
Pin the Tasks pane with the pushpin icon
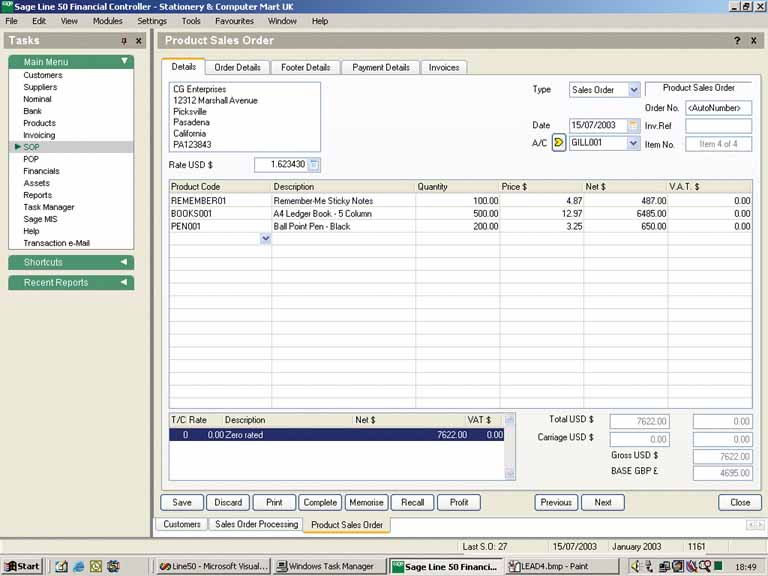(x=124, y=41)
